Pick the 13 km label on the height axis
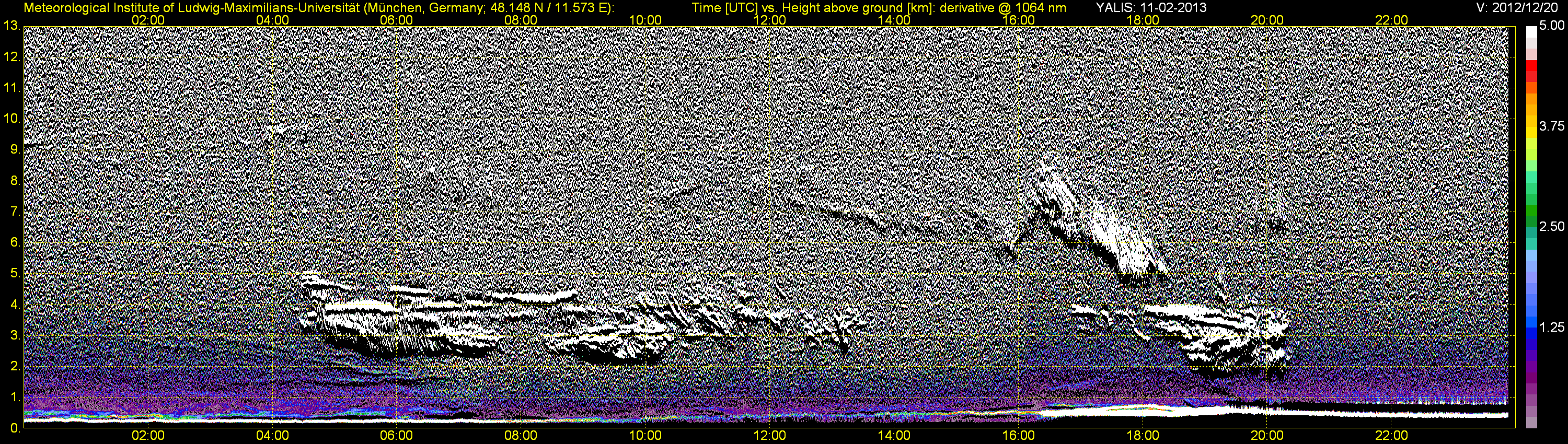 pyautogui.click(x=11, y=26)
